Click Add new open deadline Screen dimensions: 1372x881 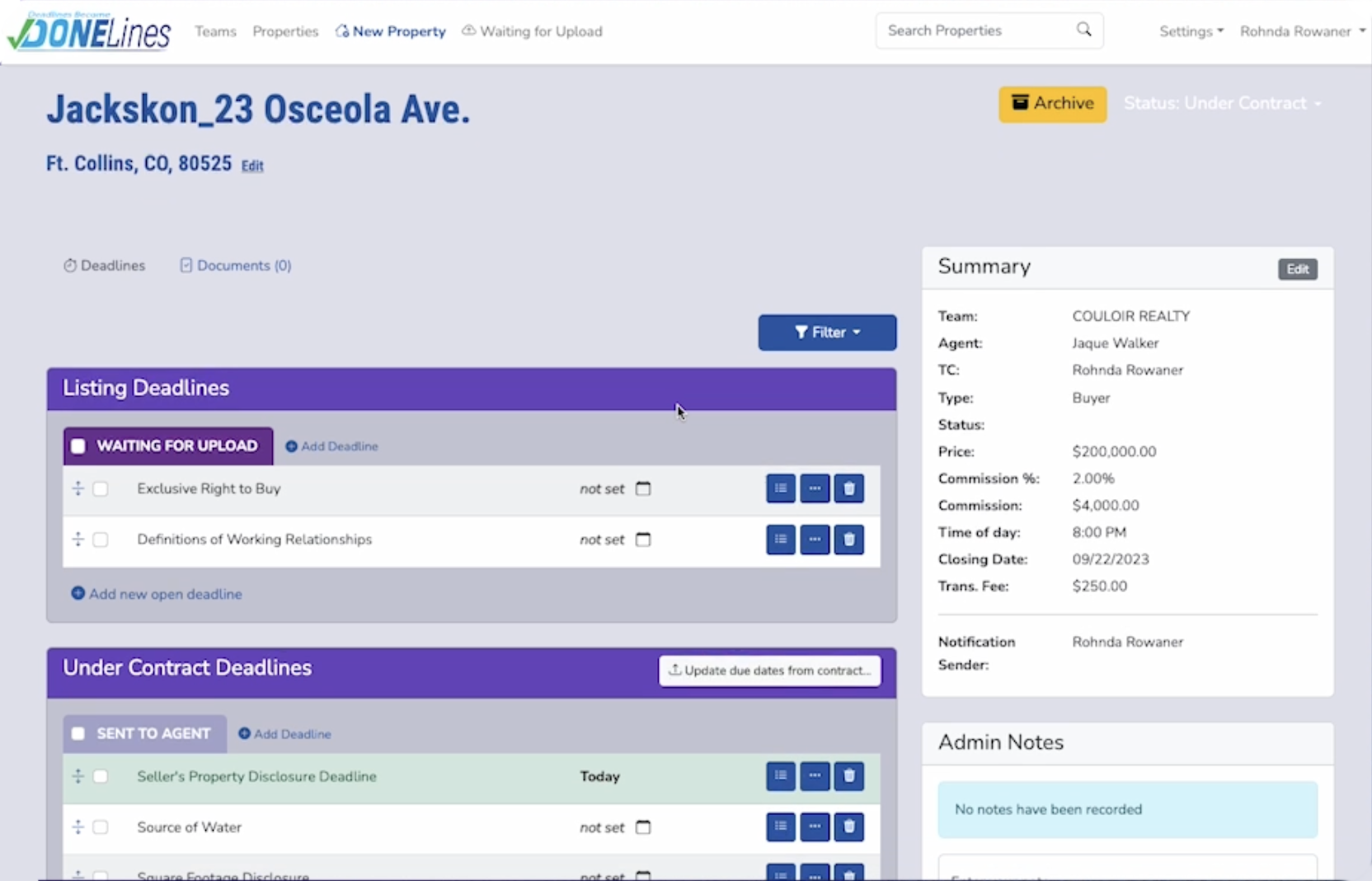[x=156, y=593]
